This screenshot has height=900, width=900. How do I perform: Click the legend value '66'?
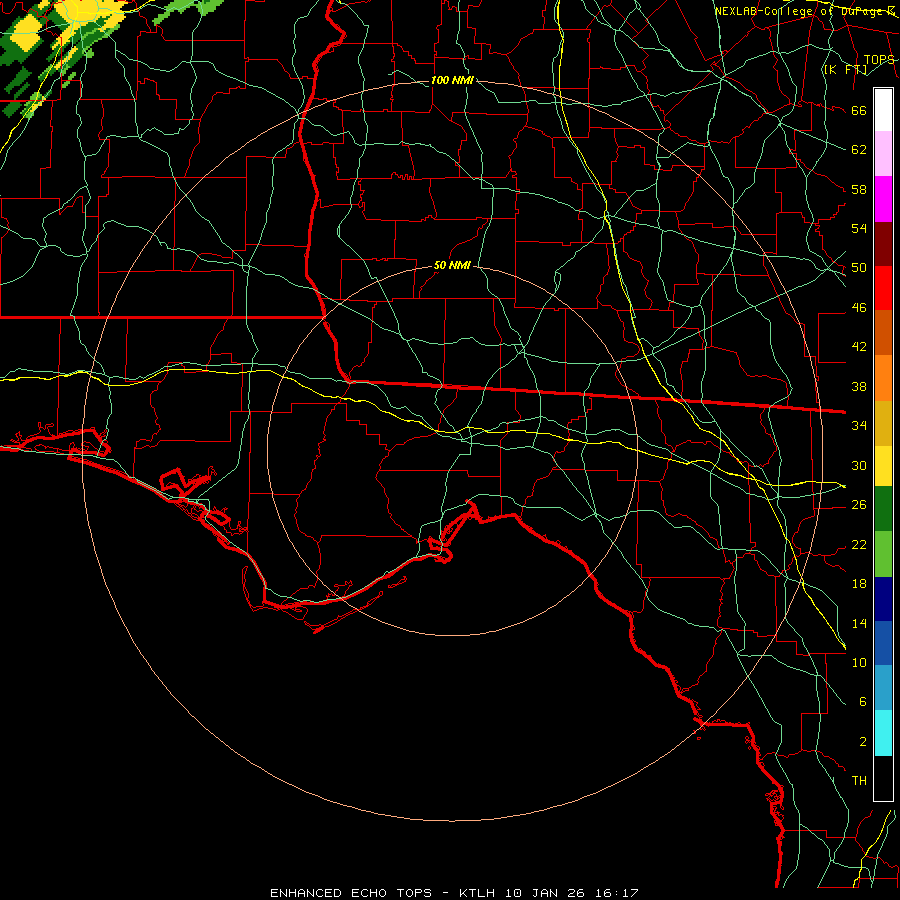[x=859, y=110]
